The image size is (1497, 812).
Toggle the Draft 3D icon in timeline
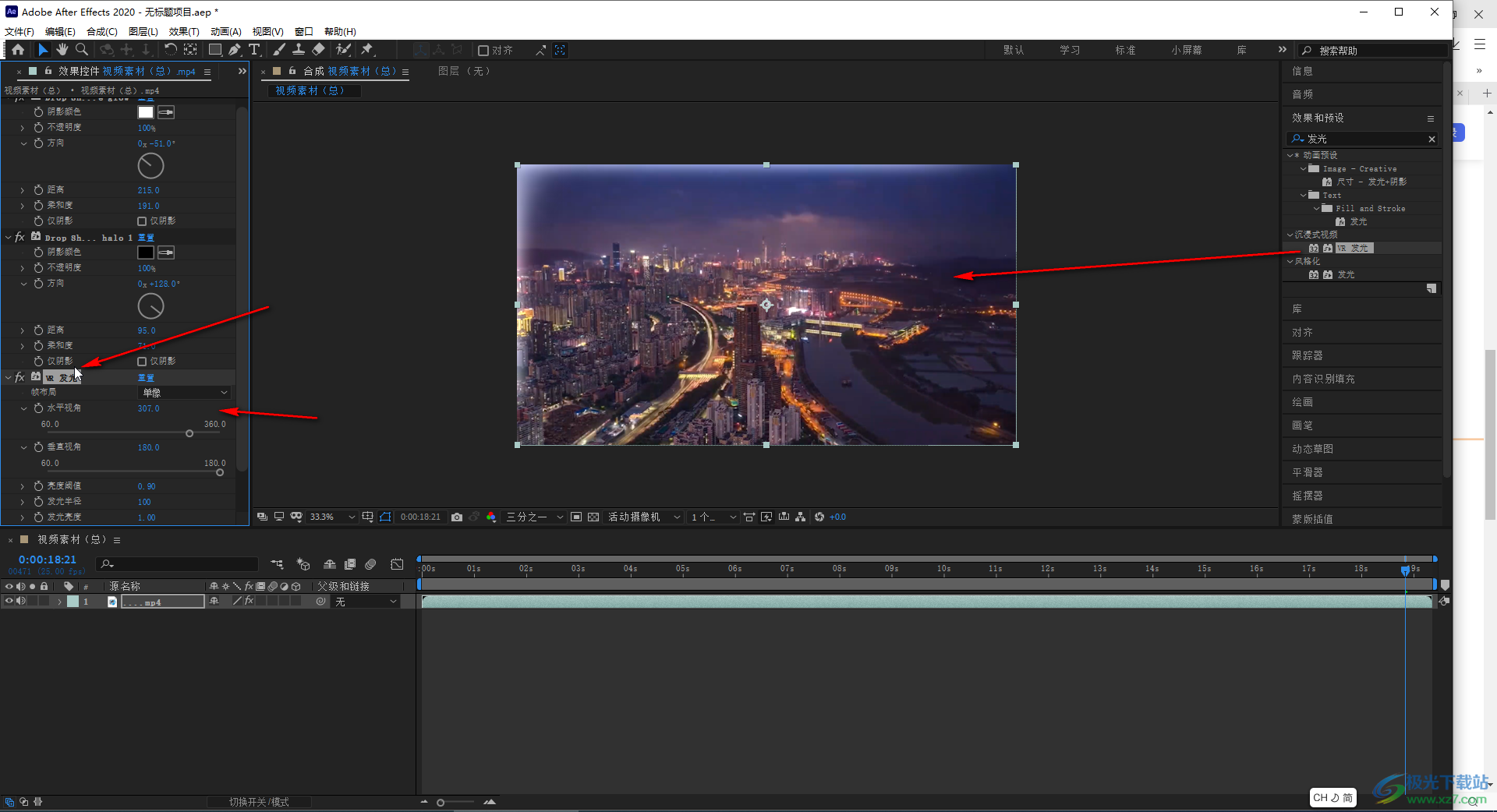pos(303,564)
